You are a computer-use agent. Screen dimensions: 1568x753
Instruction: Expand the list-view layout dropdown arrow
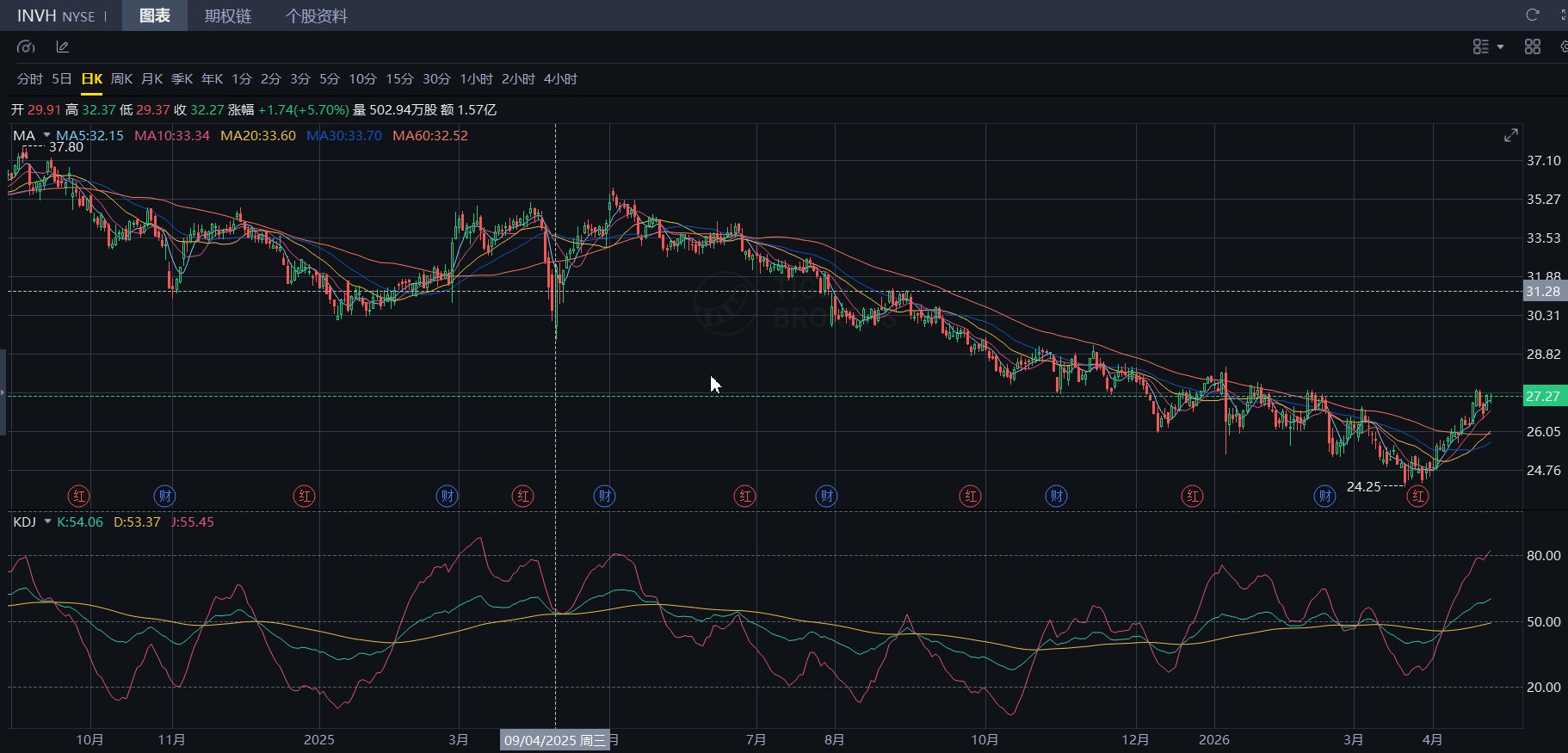coord(1500,46)
